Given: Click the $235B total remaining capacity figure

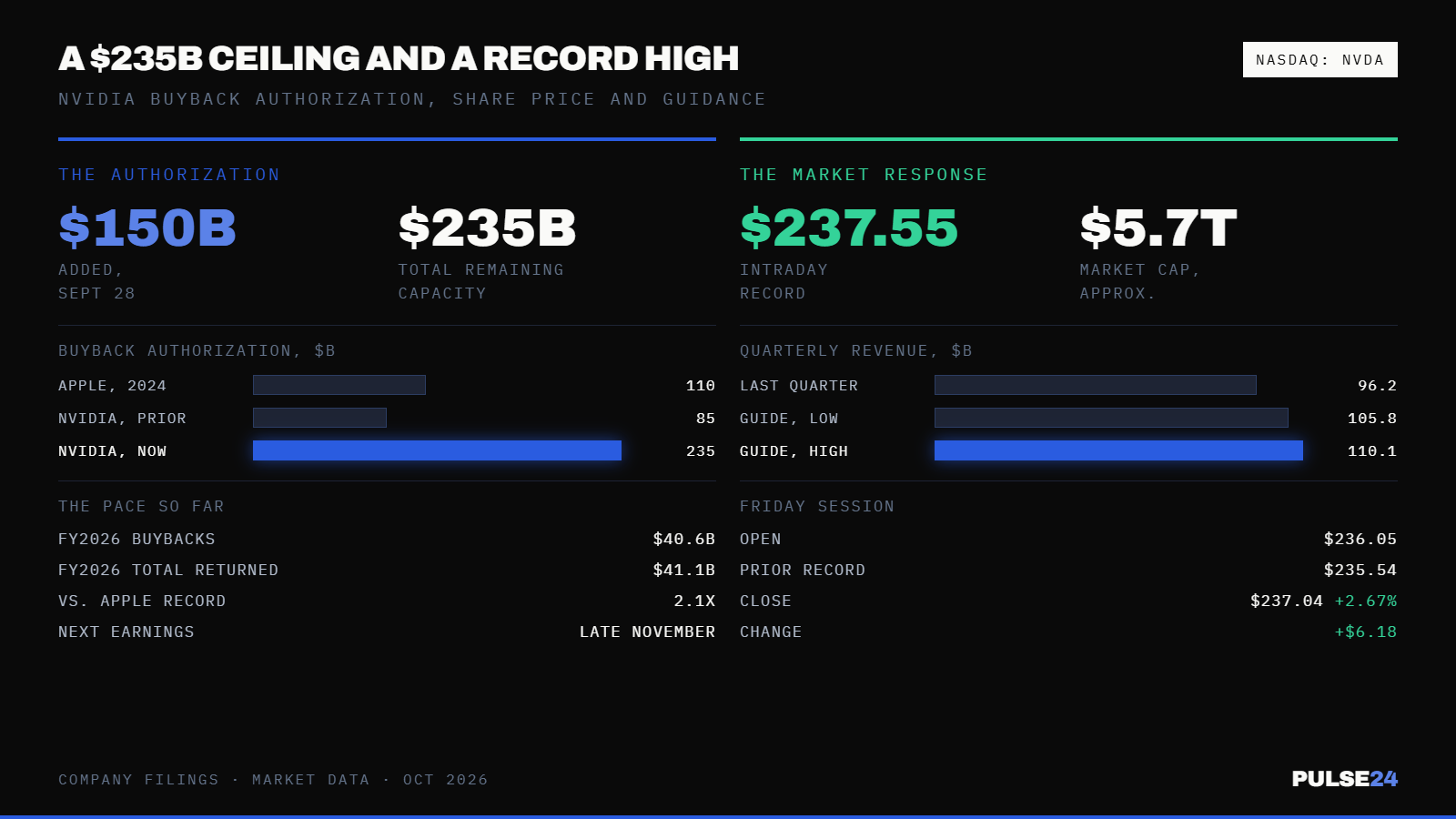Looking at the screenshot, I should click(x=488, y=227).
